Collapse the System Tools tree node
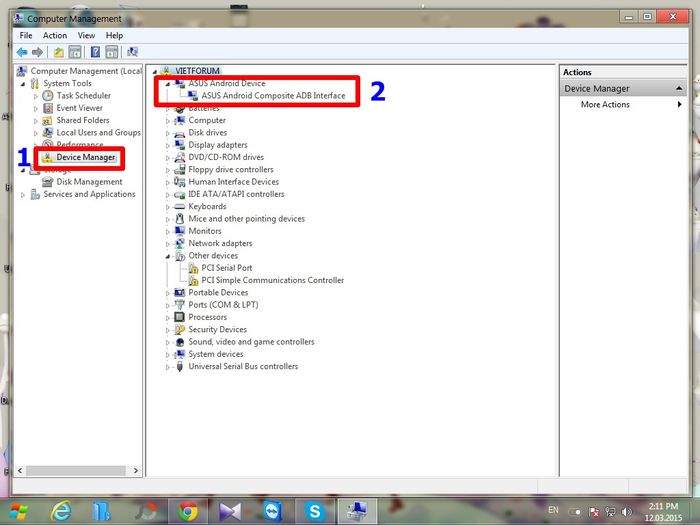The image size is (700, 525). tap(23, 84)
